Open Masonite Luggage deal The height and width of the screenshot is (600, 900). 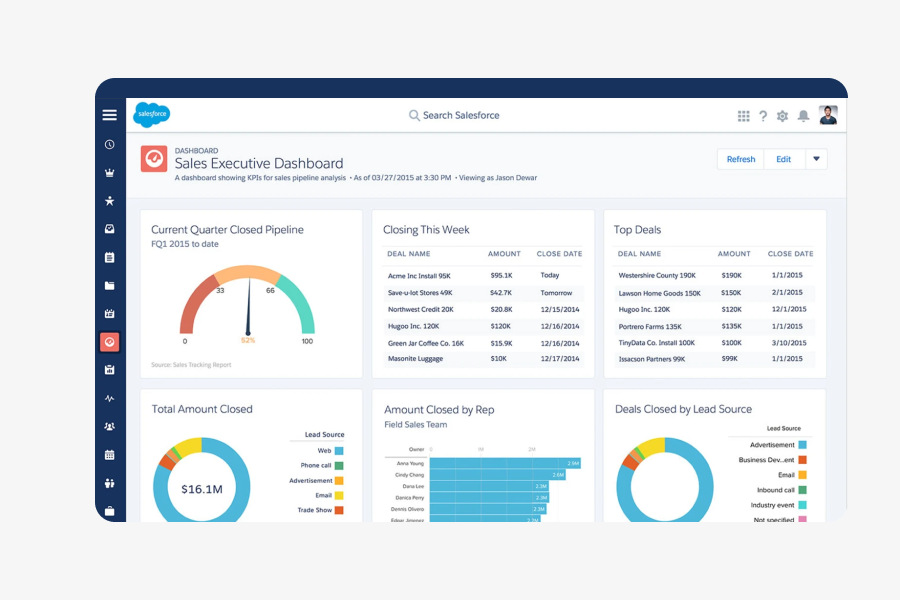click(416, 359)
